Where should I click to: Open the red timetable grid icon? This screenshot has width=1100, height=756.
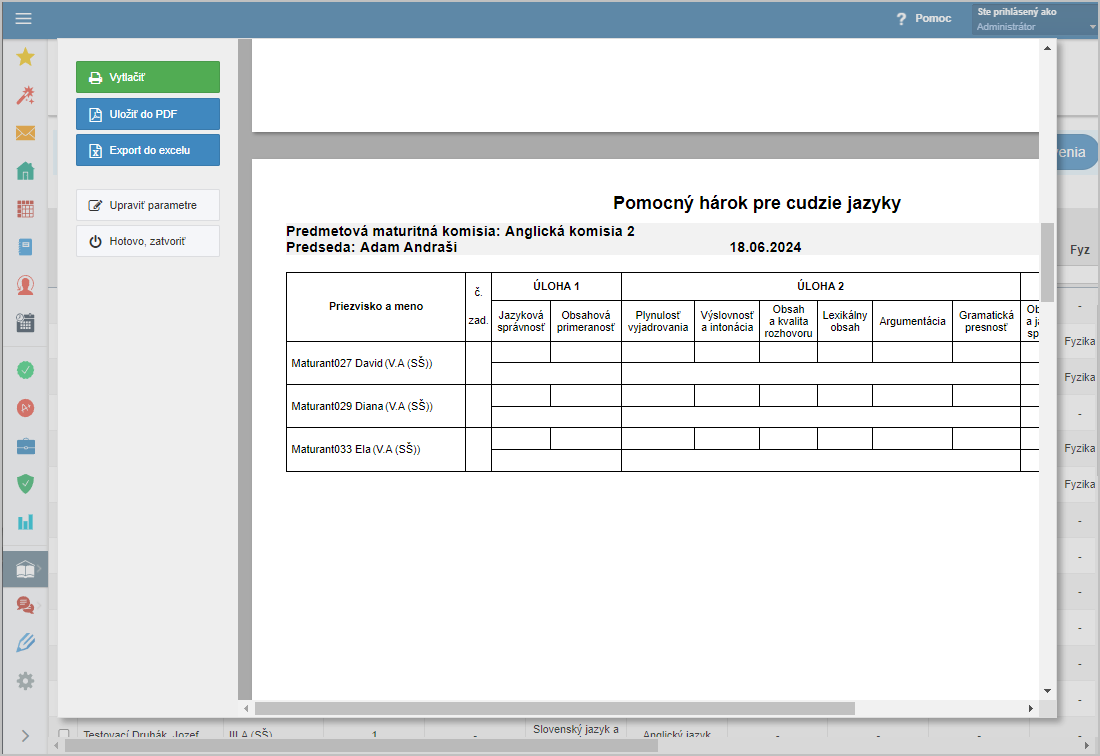click(x=25, y=208)
